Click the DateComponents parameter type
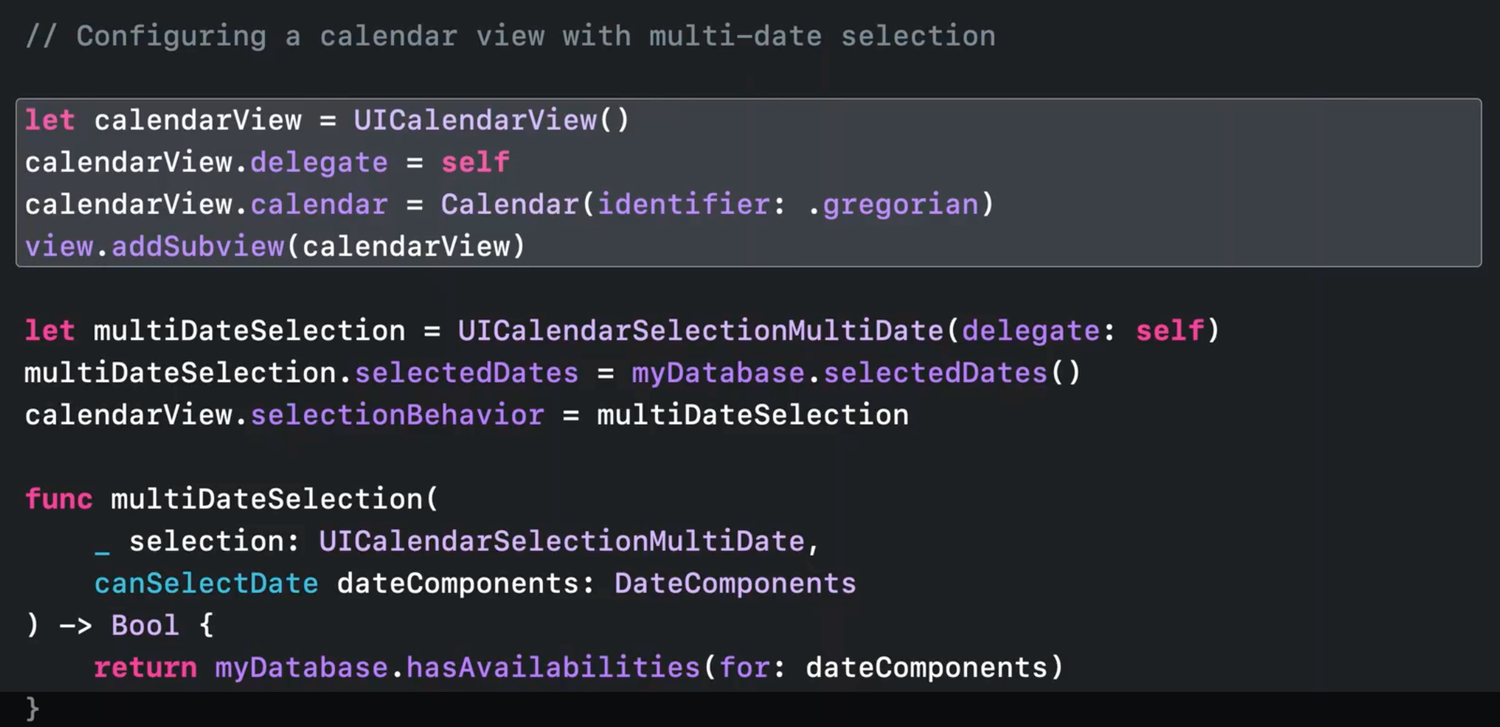The image size is (1500, 727). click(x=735, y=583)
